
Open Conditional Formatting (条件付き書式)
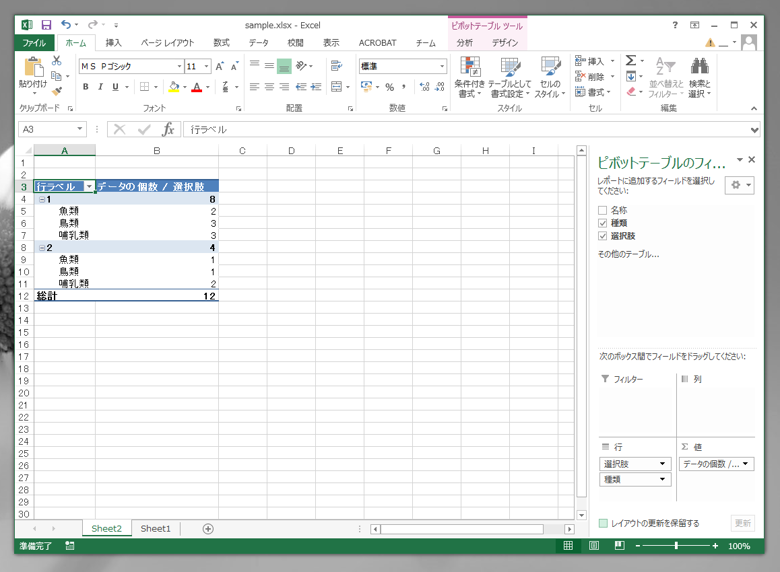[469, 77]
